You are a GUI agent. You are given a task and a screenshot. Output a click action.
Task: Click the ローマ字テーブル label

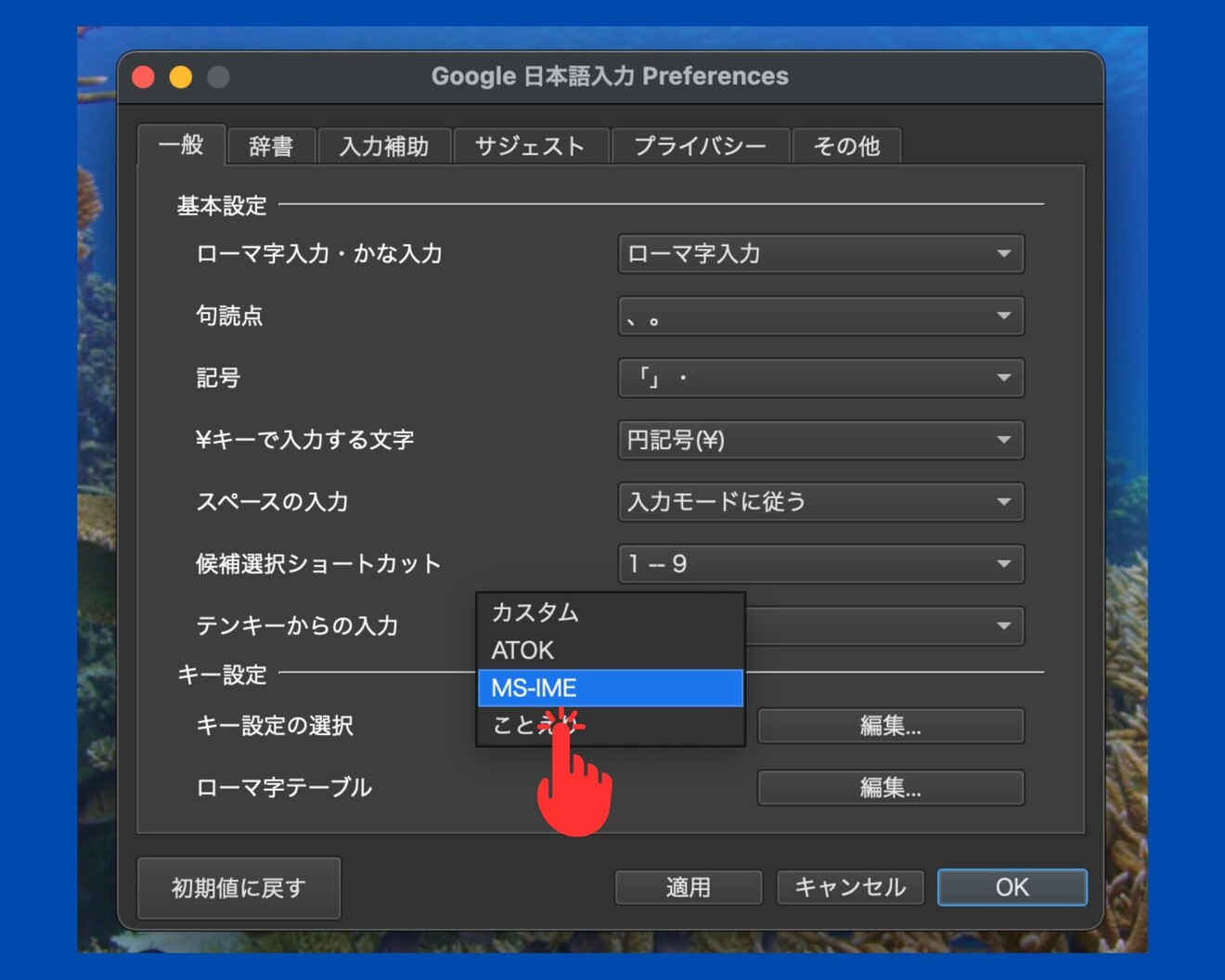click(284, 788)
